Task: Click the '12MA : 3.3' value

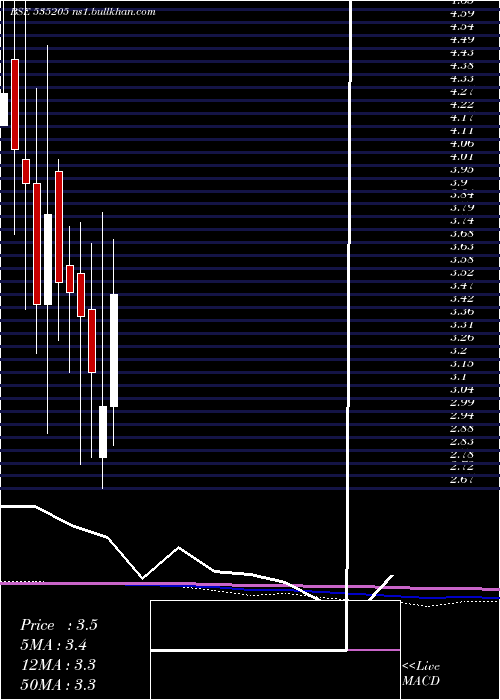Action: tap(58, 665)
